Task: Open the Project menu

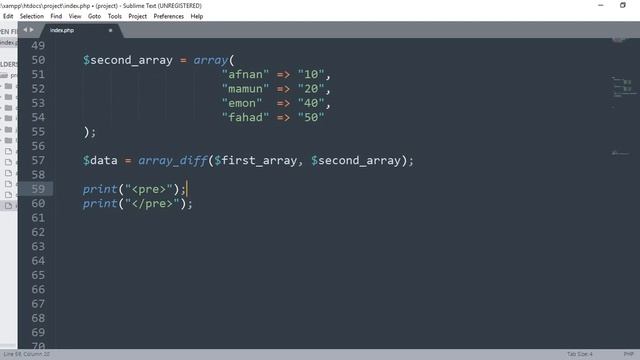Action: [x=138, y=16]
